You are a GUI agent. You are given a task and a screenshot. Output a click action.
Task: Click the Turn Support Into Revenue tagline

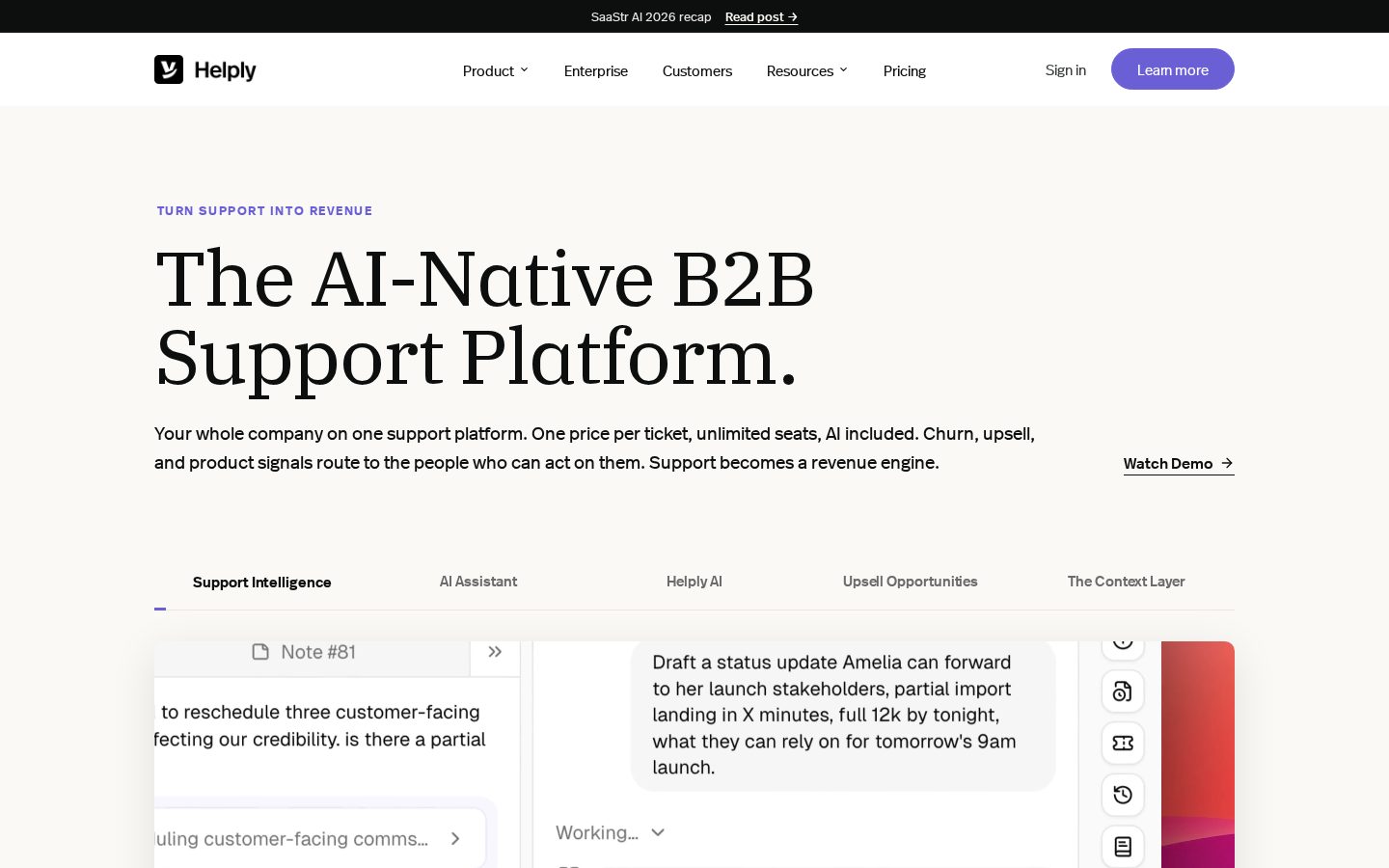(264, 210)
